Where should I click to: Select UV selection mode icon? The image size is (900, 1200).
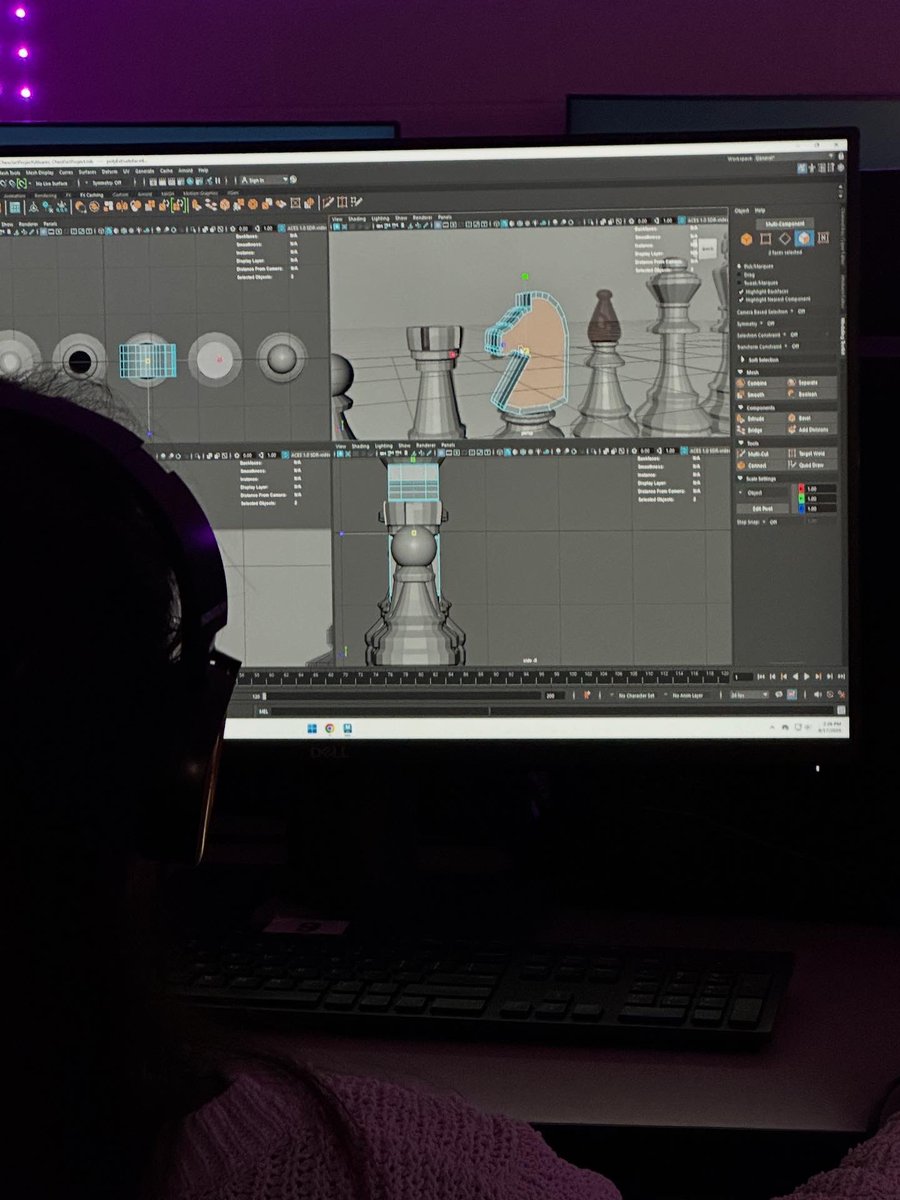click(823, 238)
